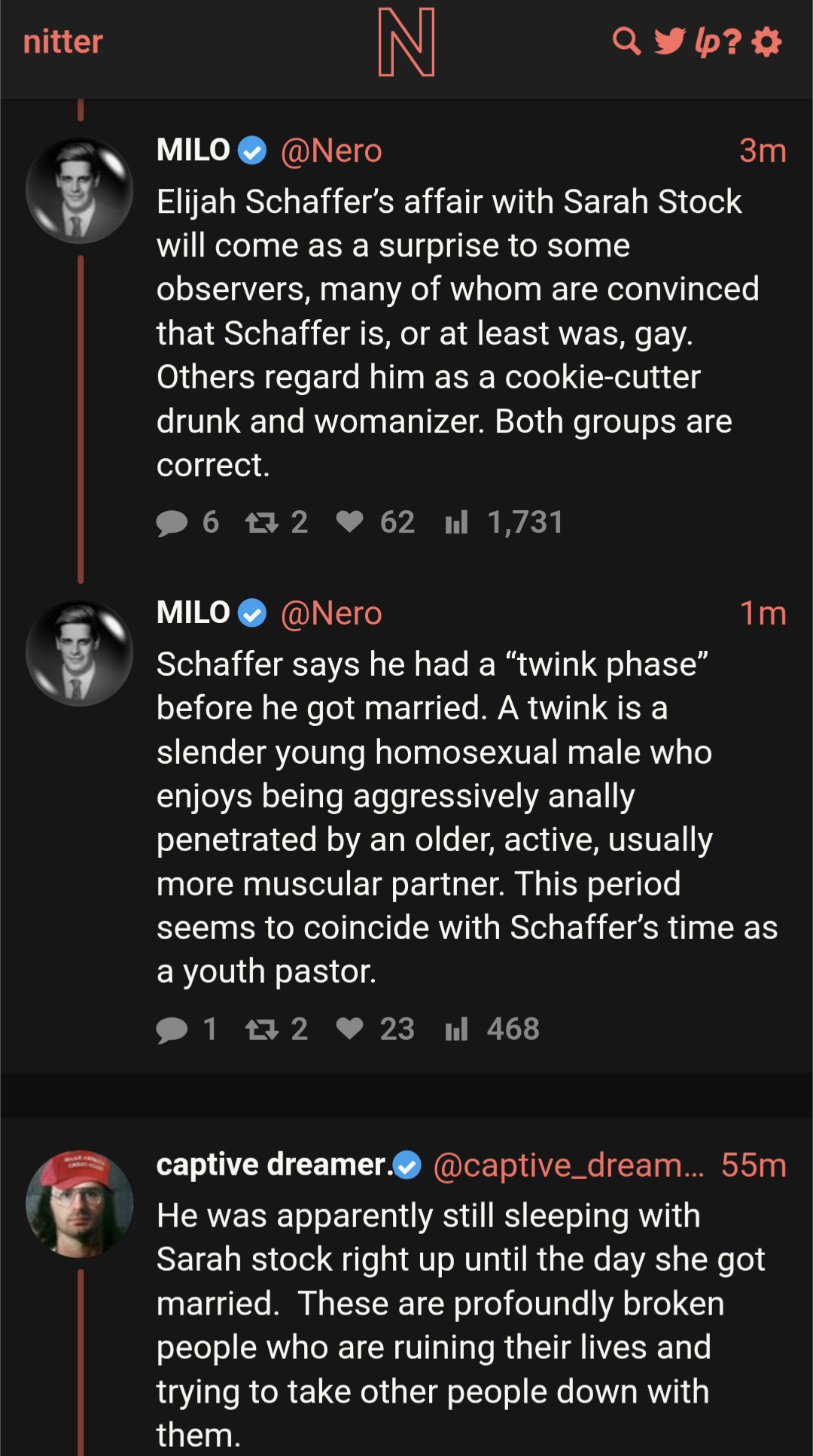The image size is (813, 1456).
Task: Open replies on the first MILO tweet
Action: [172, 522]
